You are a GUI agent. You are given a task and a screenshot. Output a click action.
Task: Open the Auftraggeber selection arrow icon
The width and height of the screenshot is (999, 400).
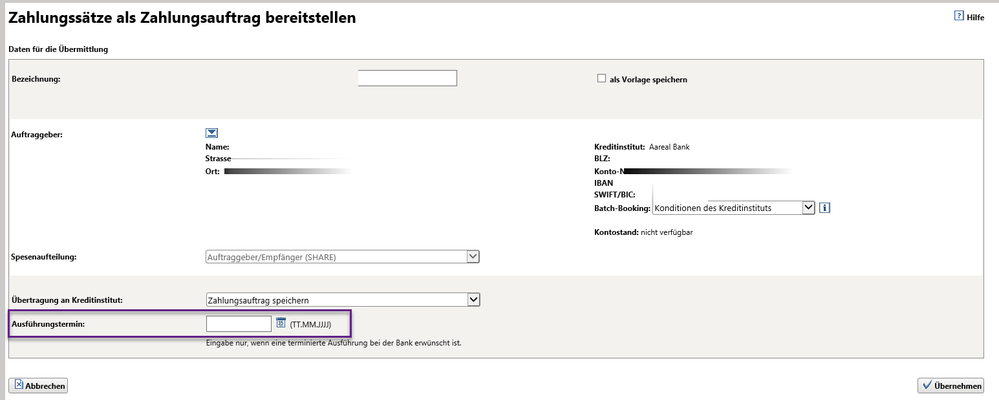click(212, 133)
